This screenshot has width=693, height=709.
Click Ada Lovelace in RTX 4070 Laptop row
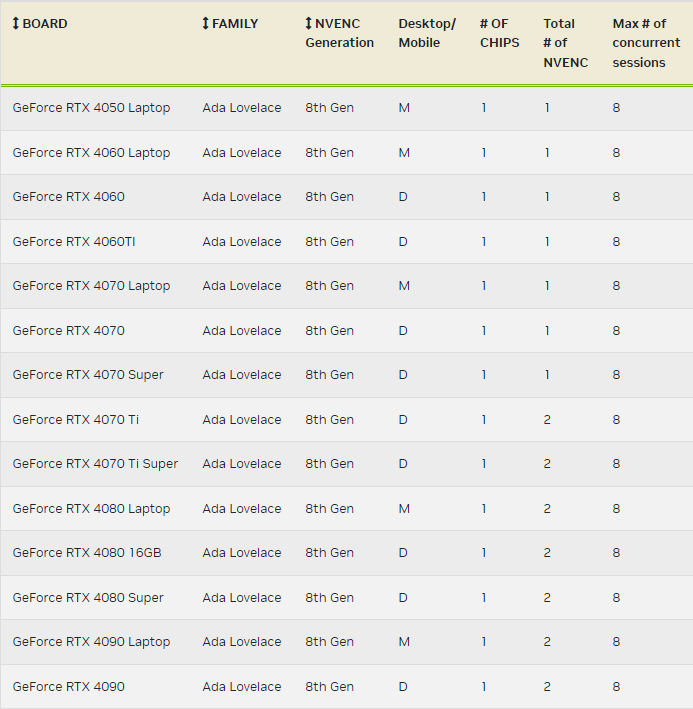click(242, 286)
